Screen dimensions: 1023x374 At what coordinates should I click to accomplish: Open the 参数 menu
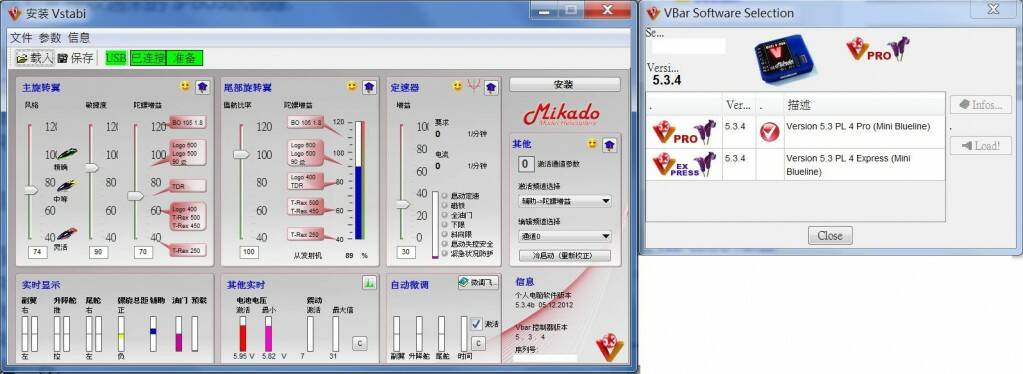(x=50, y=38)
